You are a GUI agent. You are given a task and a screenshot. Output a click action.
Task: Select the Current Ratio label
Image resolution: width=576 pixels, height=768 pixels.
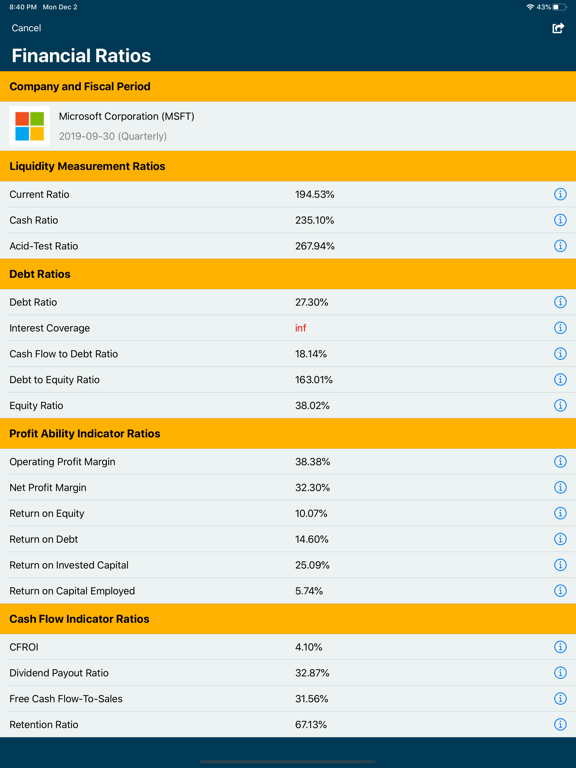point(39,194)
